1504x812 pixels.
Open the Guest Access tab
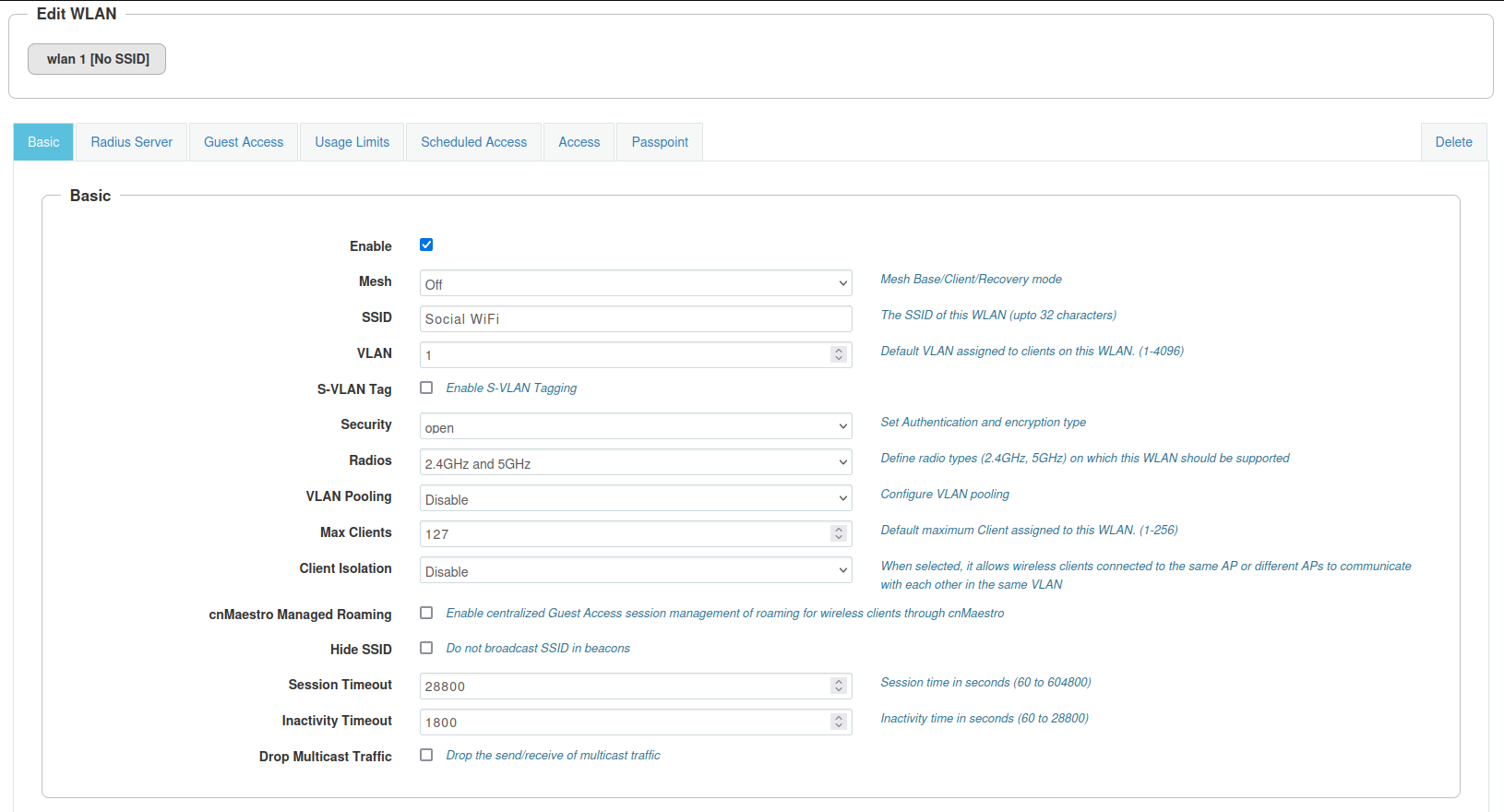[x=244, y=142]
